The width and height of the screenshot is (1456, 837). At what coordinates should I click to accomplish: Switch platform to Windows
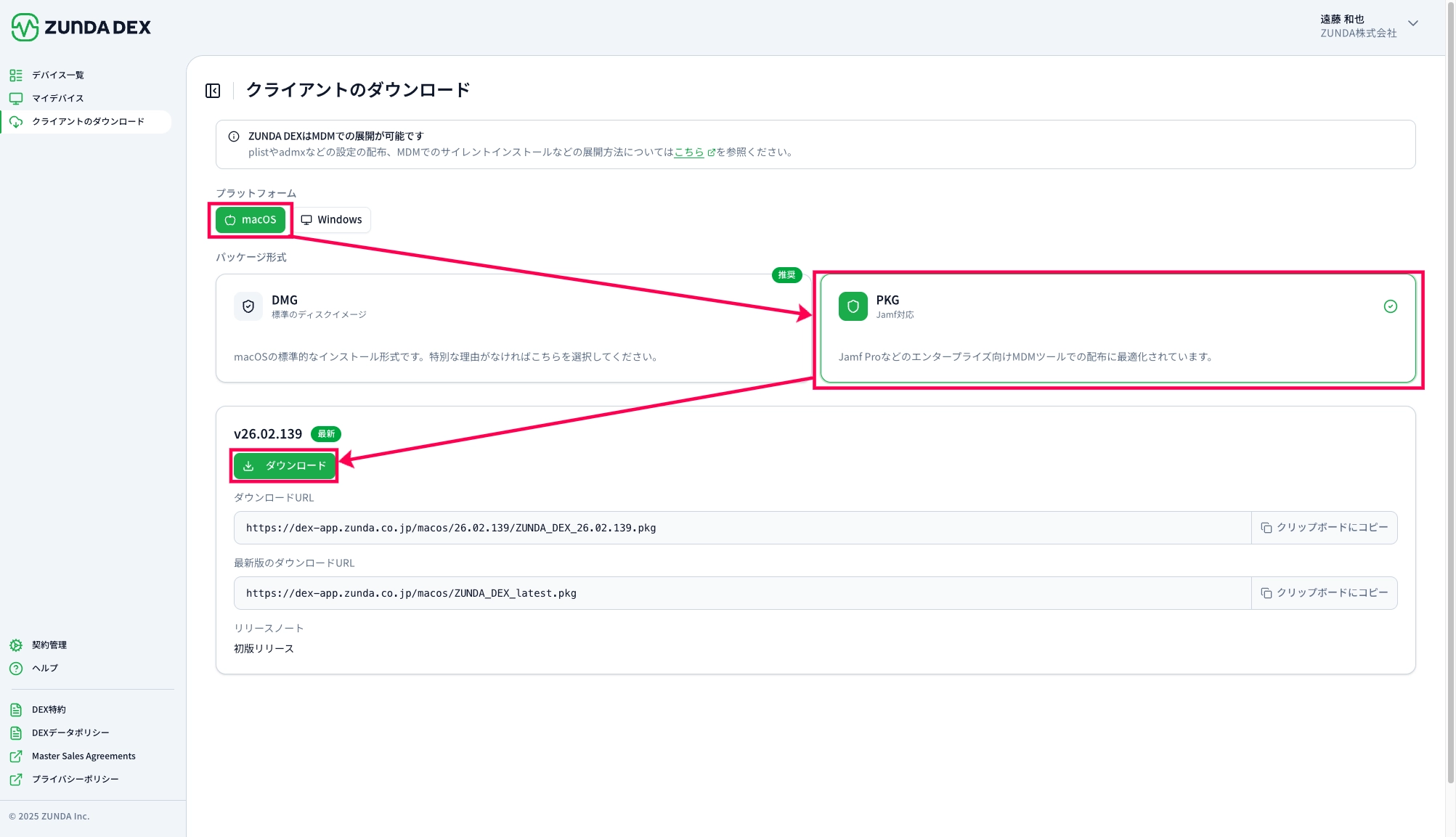(332, 220)
